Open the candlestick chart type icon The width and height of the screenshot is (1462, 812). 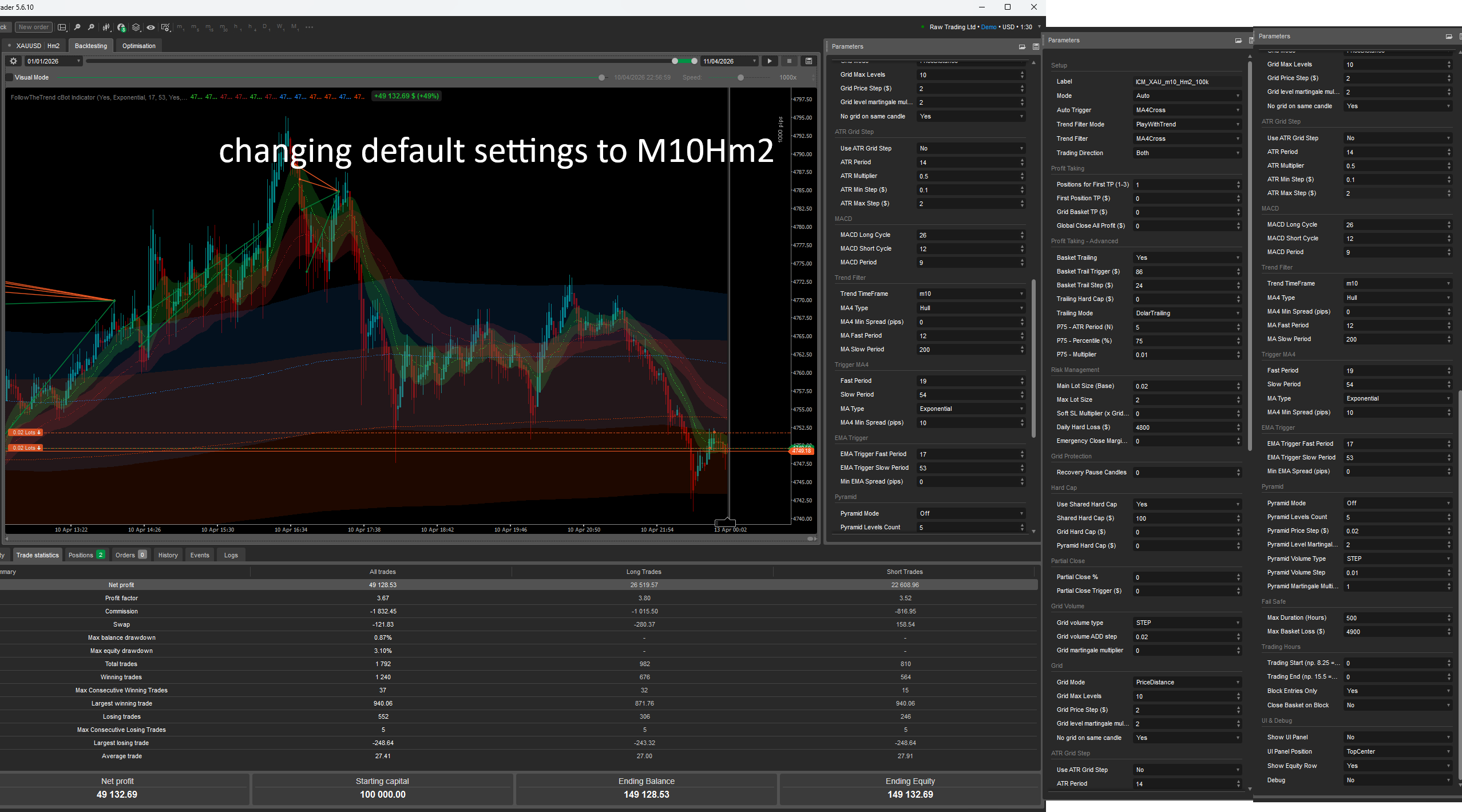pyautogui.click(x=107, y=27)
